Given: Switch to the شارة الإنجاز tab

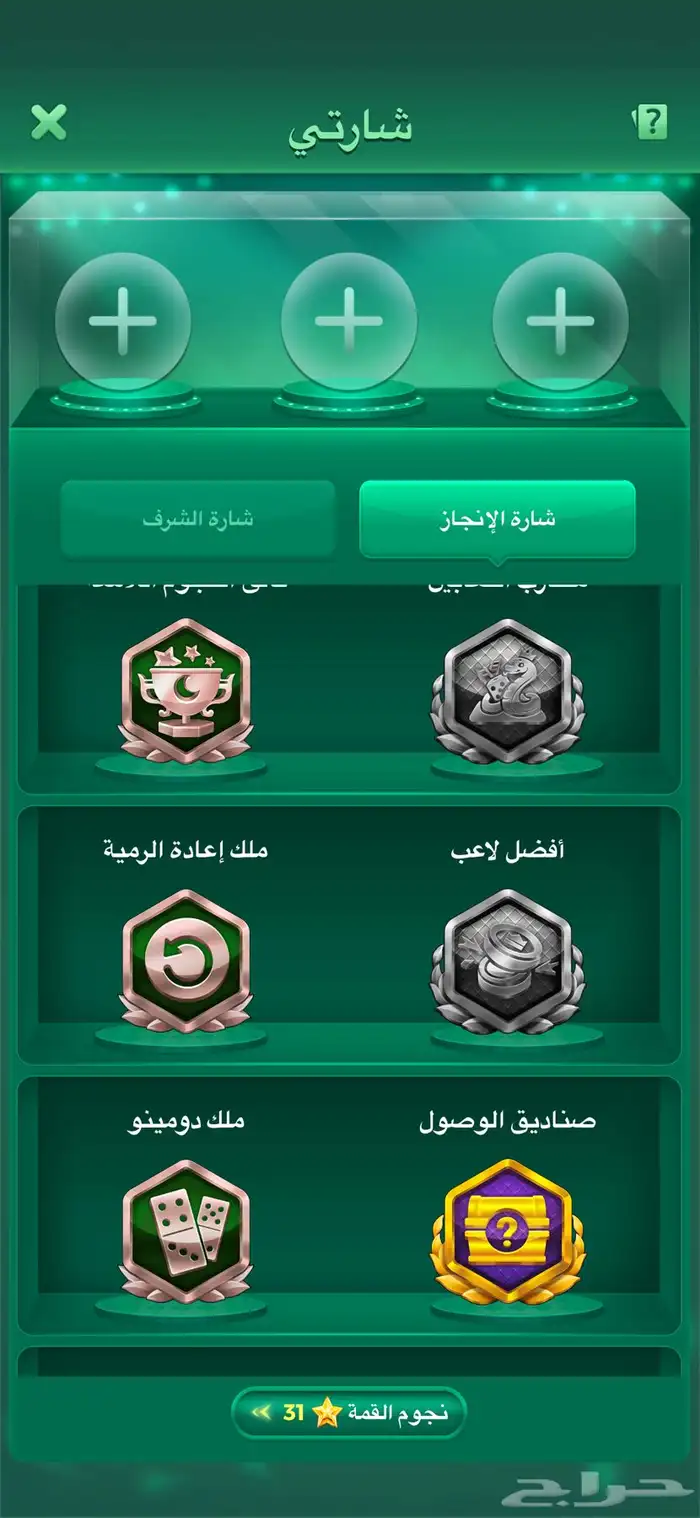Looking at the screenshot, I should tap(497, 519).
